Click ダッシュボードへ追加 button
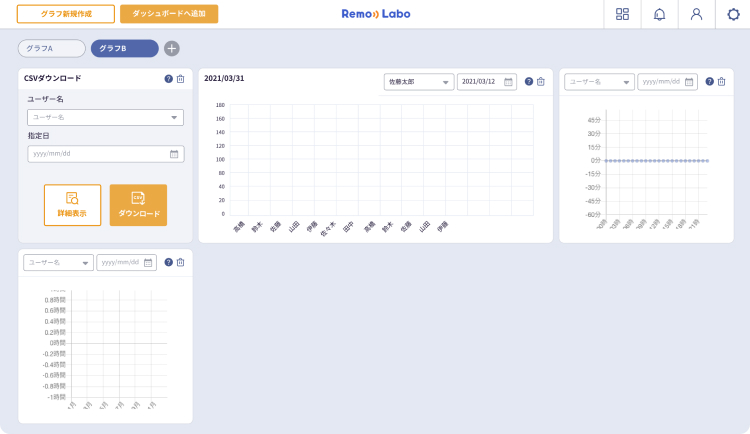Image resolution: width=750 pixels, height=434 pixels. point(168,14)
